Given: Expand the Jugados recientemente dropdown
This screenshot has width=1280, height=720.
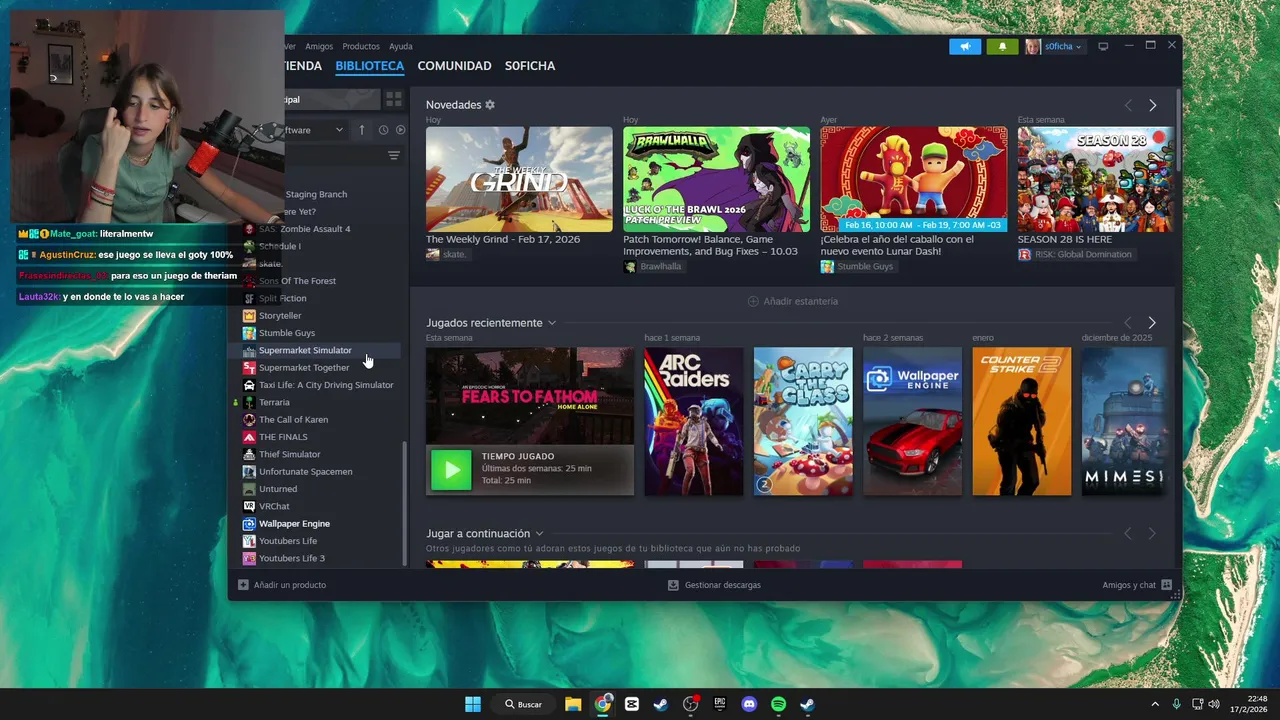Looking at the screenshot, I should 552,323.
